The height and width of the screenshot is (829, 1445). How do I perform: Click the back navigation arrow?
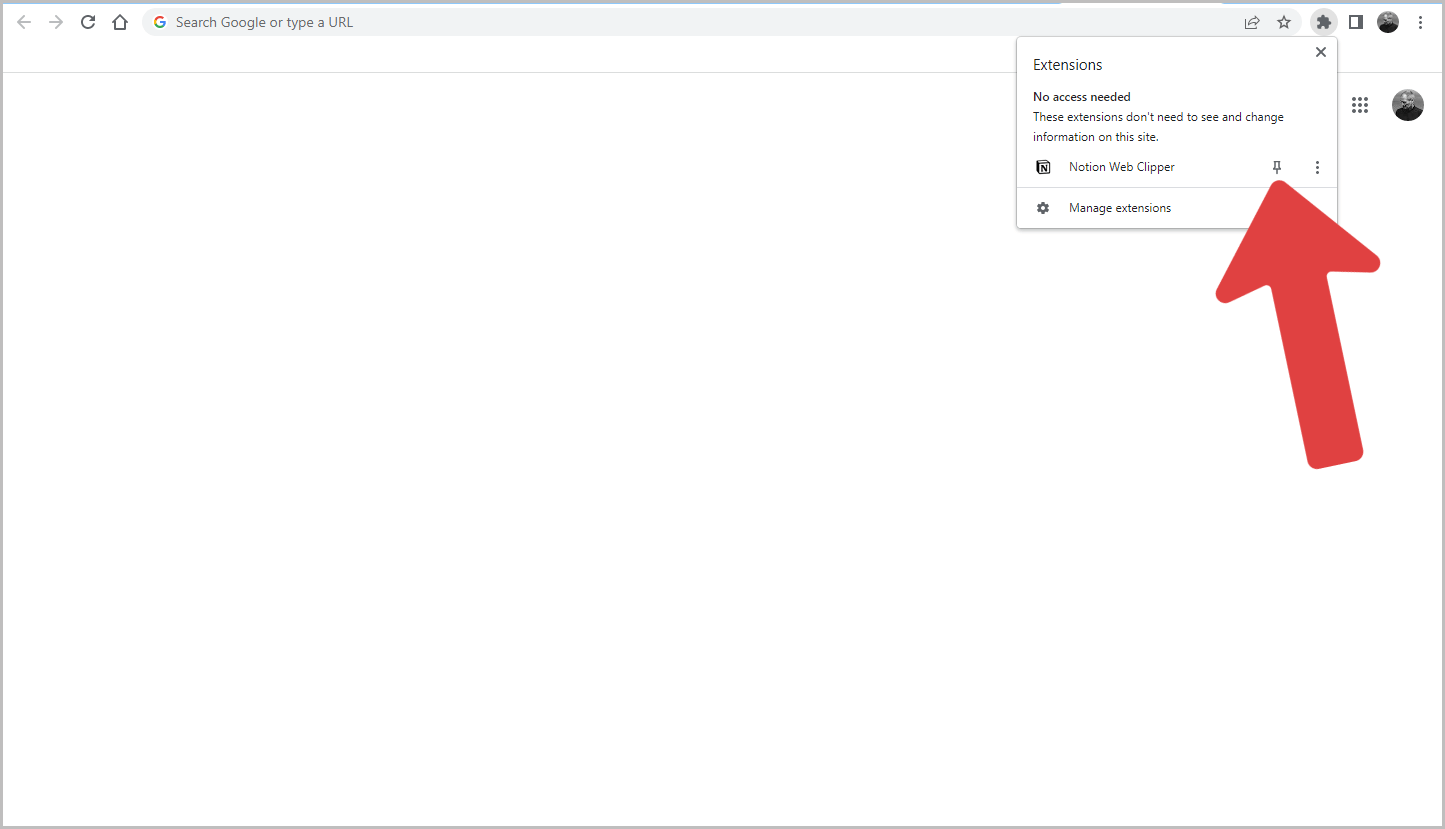coord(23,21)
